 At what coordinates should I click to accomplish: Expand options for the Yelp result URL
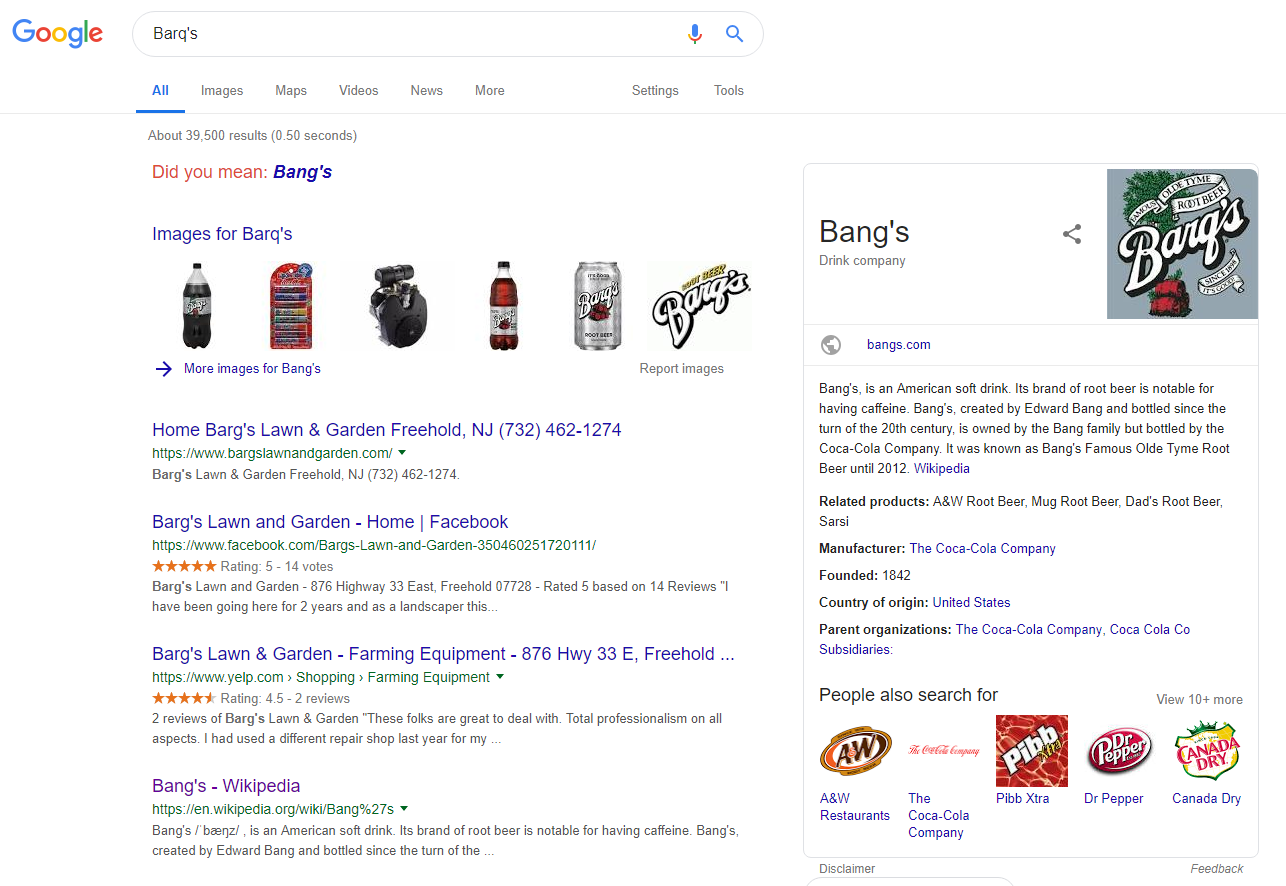pyautogui.click(x=500, y=677)
